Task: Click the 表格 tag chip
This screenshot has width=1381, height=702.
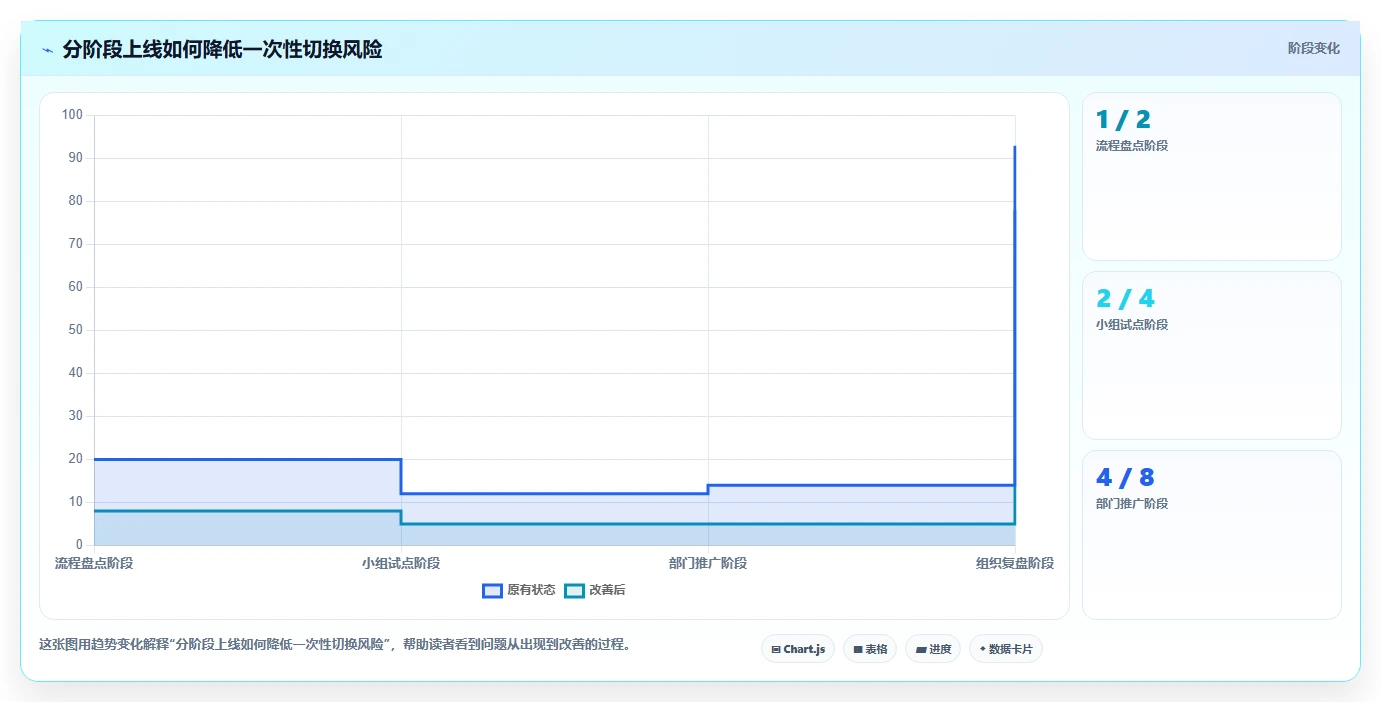Action: (870, 649)
